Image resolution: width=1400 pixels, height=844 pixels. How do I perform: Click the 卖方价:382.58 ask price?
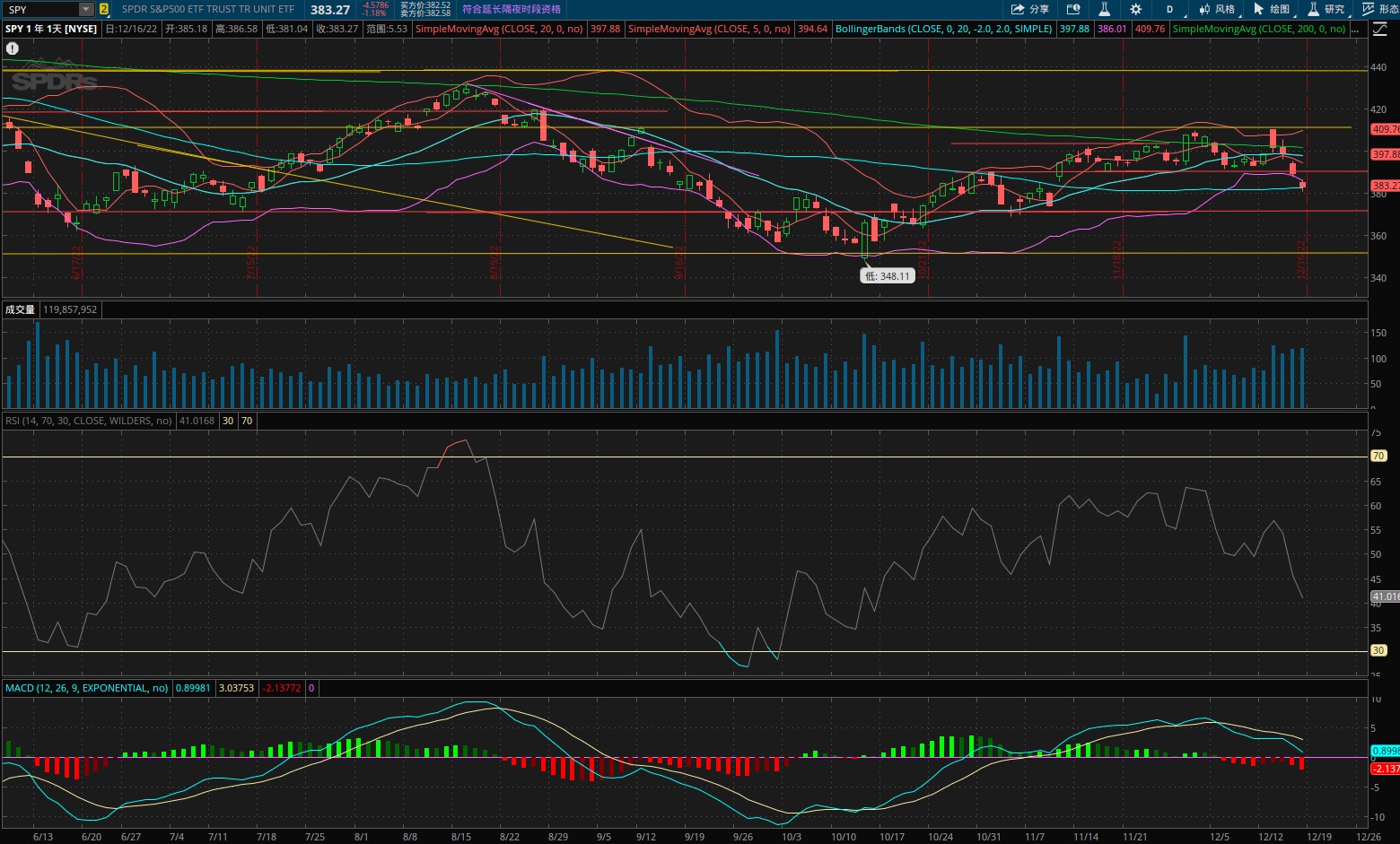(x=425, y=13)
